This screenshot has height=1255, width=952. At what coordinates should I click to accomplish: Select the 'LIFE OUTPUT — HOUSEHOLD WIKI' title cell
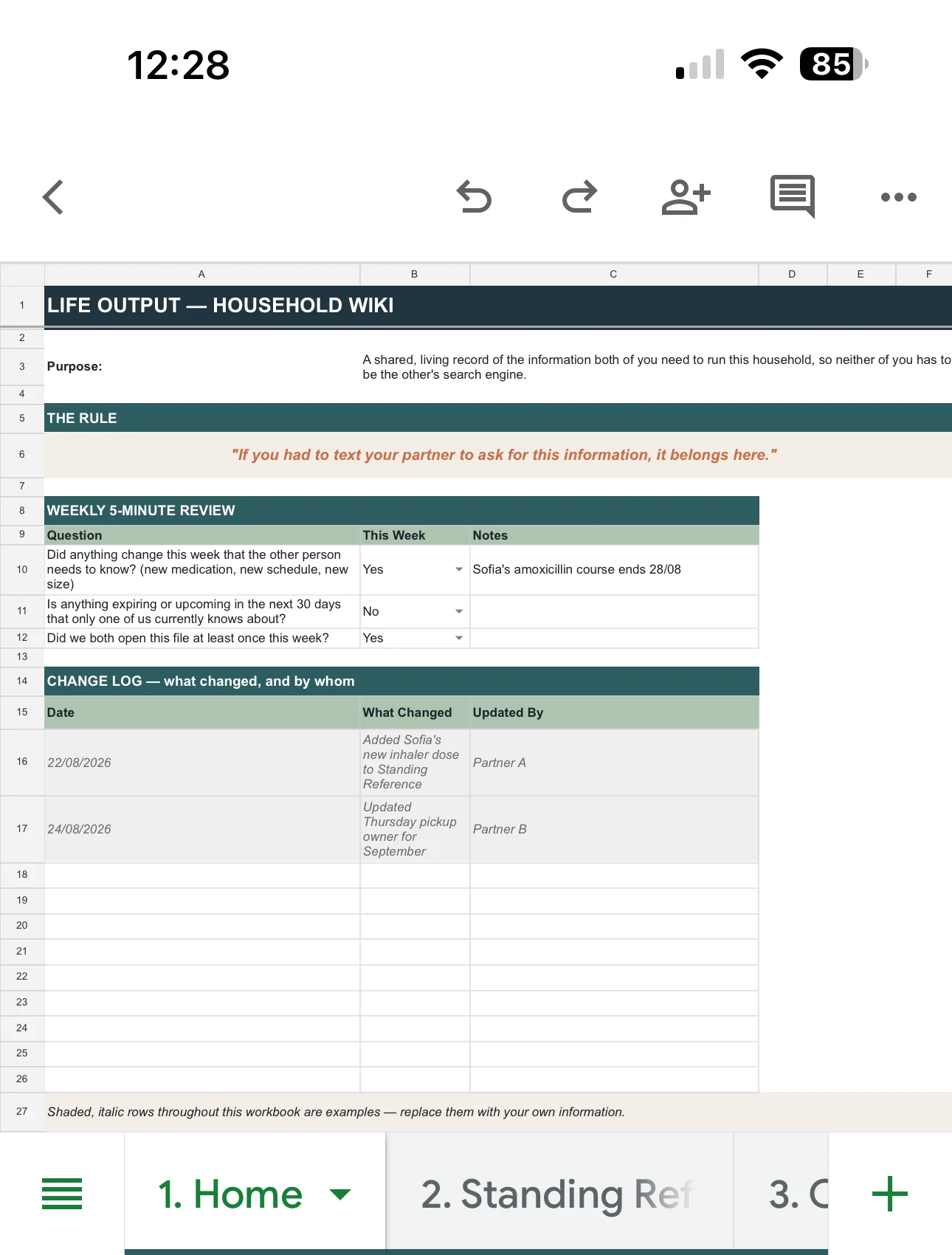pyautogui.click(x=498, y=305)
